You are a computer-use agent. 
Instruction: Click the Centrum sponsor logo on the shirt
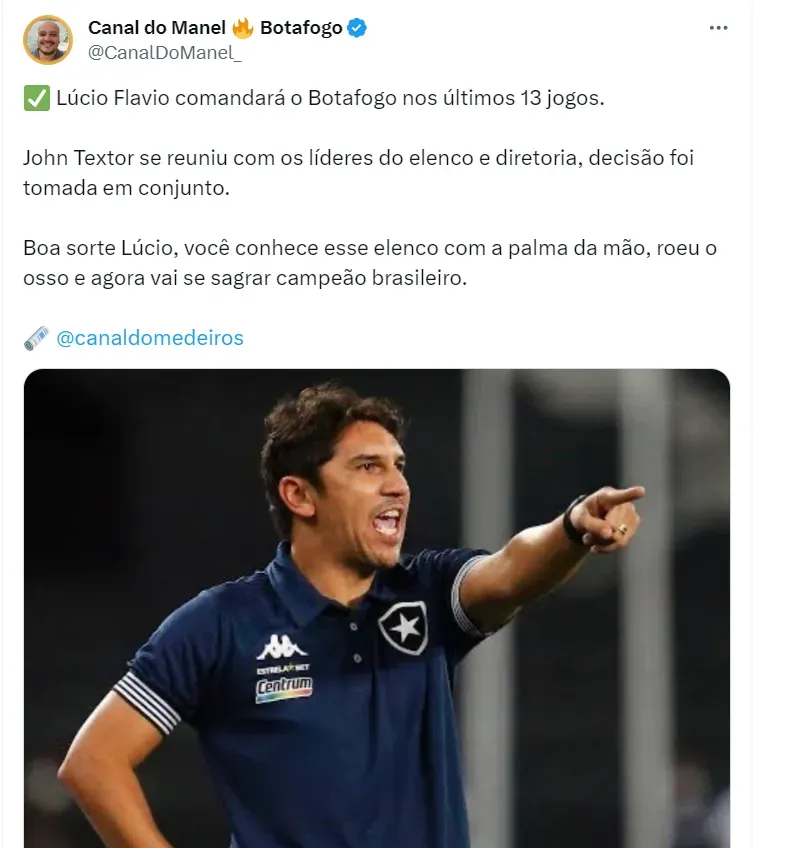click(x=284, y=688)
